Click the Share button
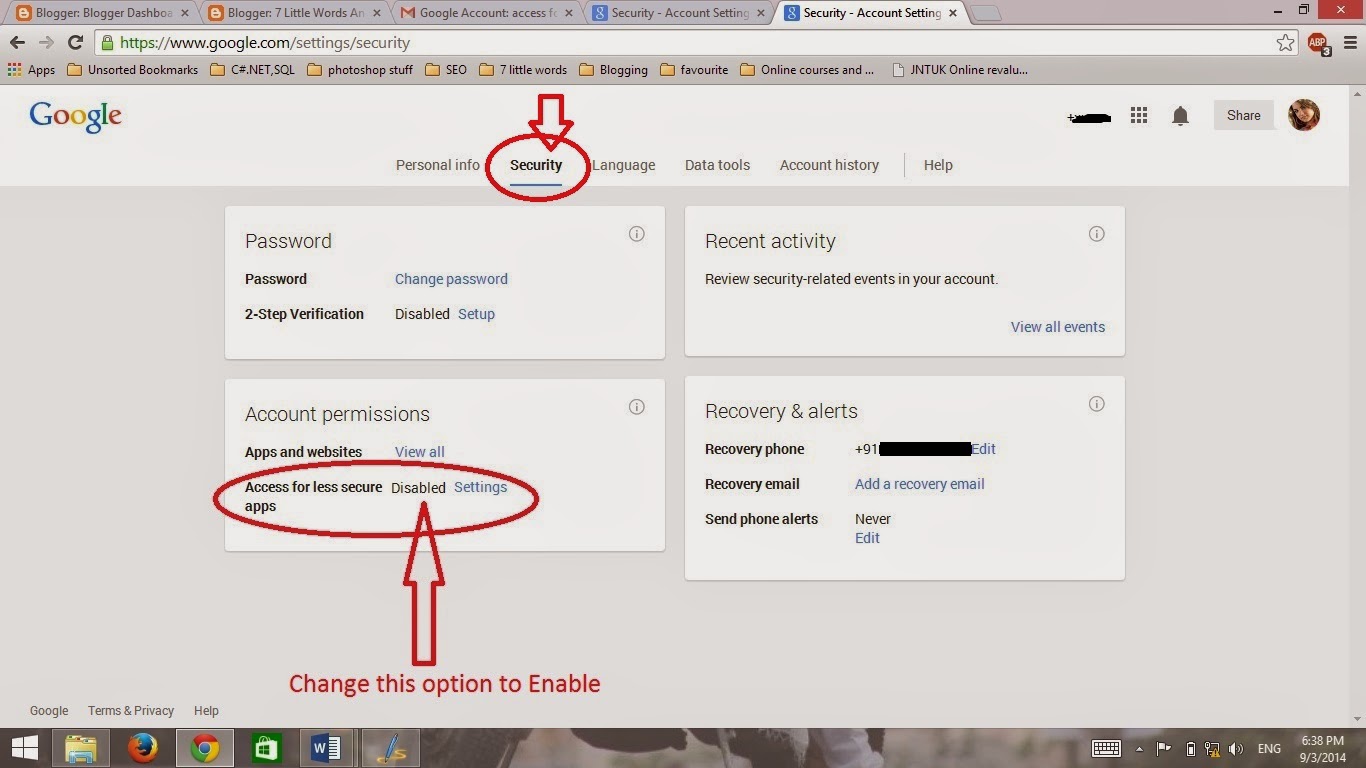This screenshot has width=1366, height=768. pos(1244,115)
